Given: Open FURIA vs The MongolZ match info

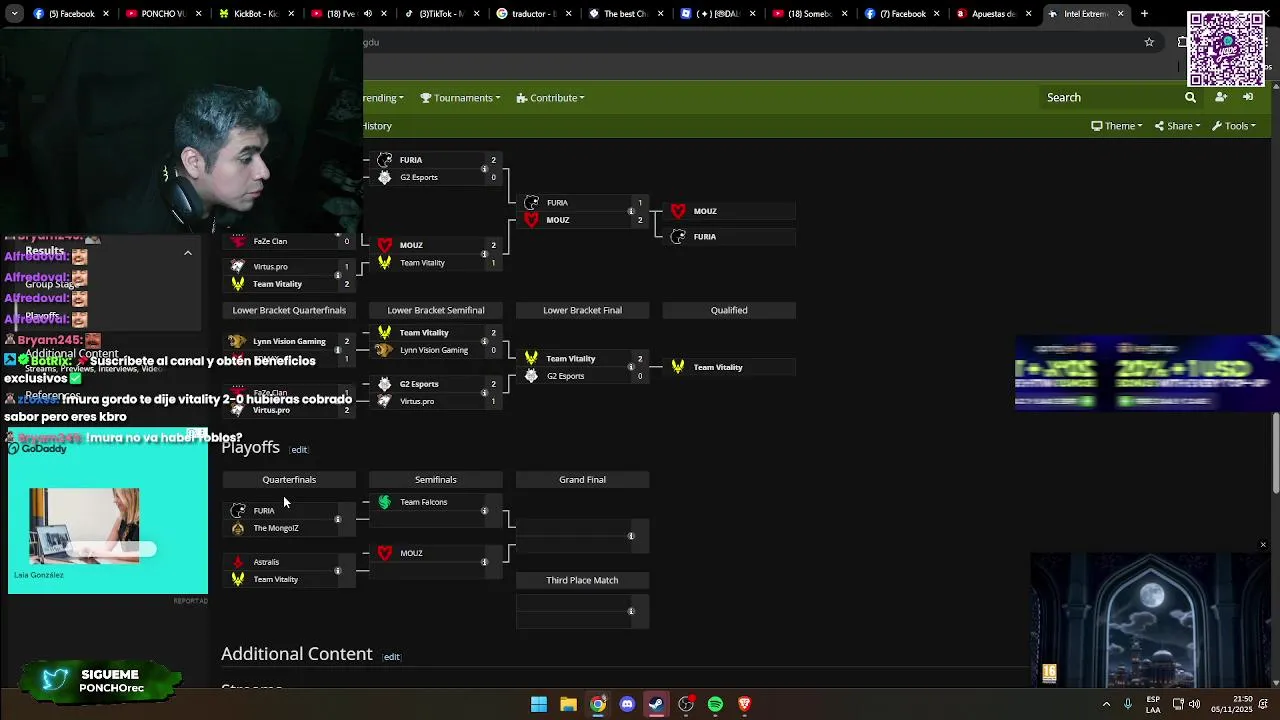Looking at the screenshot, I should [338, 519].
